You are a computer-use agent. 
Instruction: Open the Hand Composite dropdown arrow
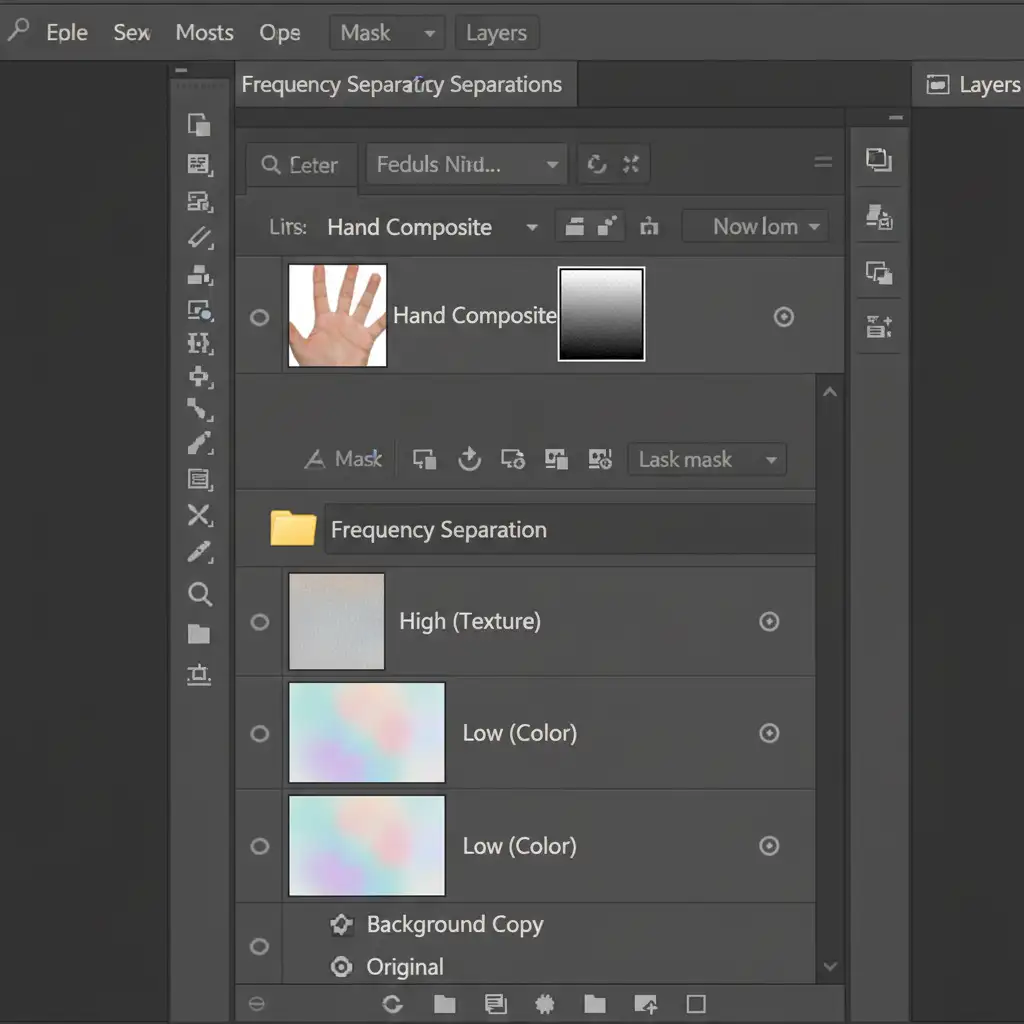click(x=532, y=228)
